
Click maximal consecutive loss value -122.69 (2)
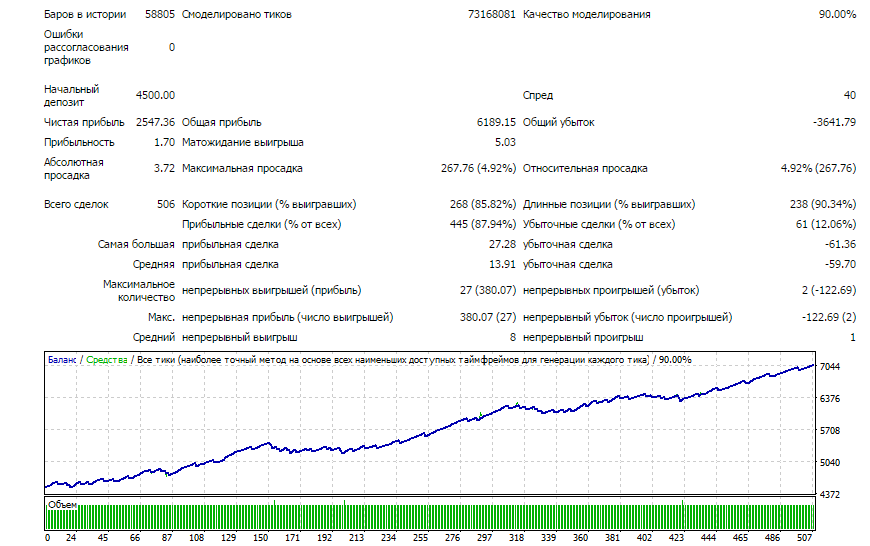(x=829, y=317)
